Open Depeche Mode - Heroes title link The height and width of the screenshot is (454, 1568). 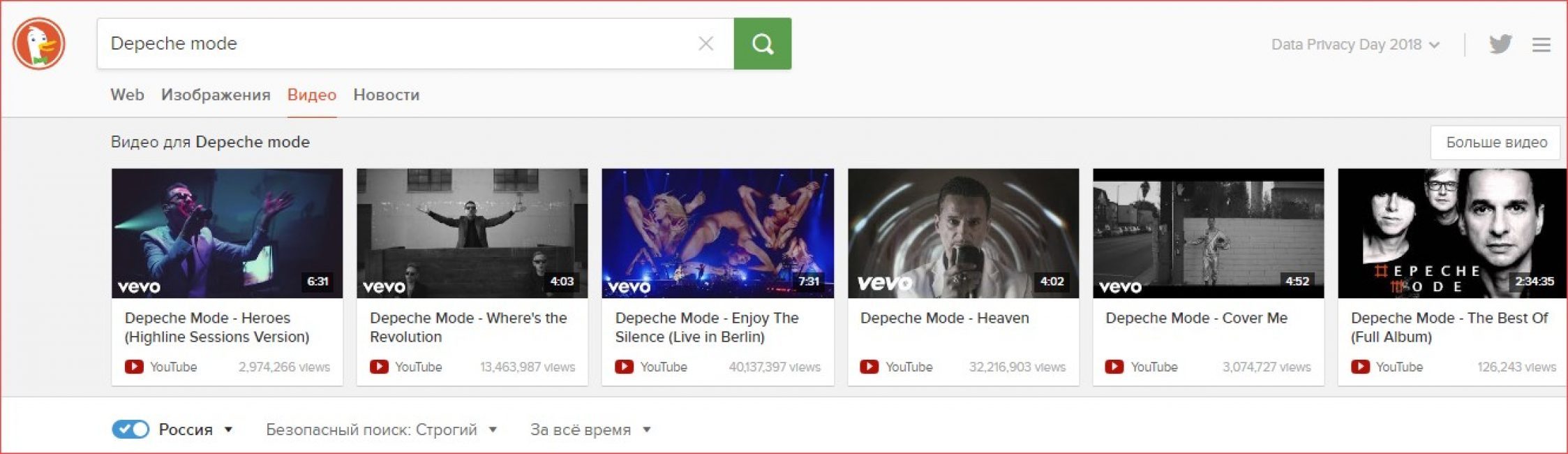click(217, 327)
